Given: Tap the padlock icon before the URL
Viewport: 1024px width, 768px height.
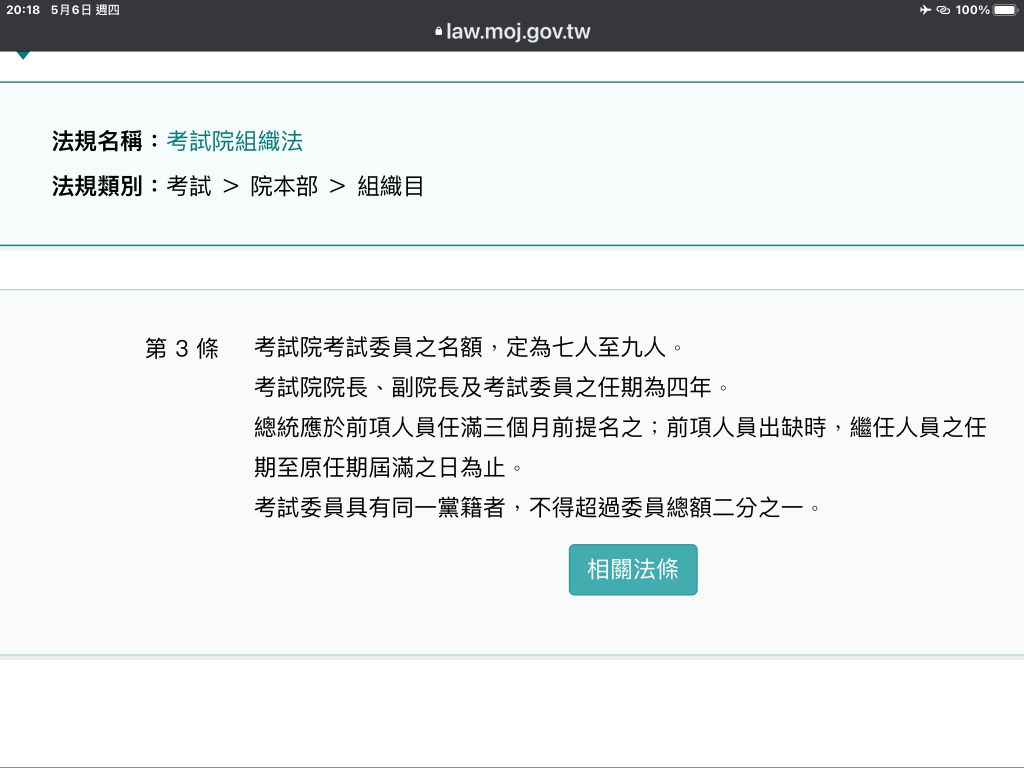Looking at the screenshot, I should [x=438, y=32].
